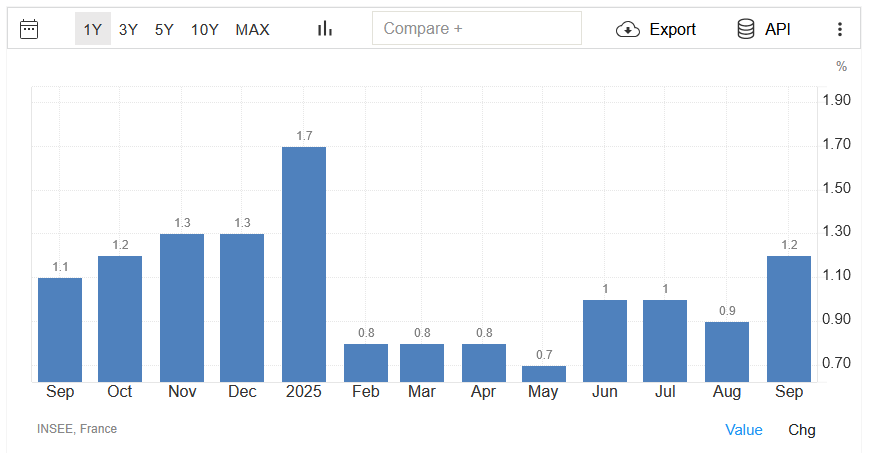
Task: Toggle the Value display mode
Action: (743, 430)
